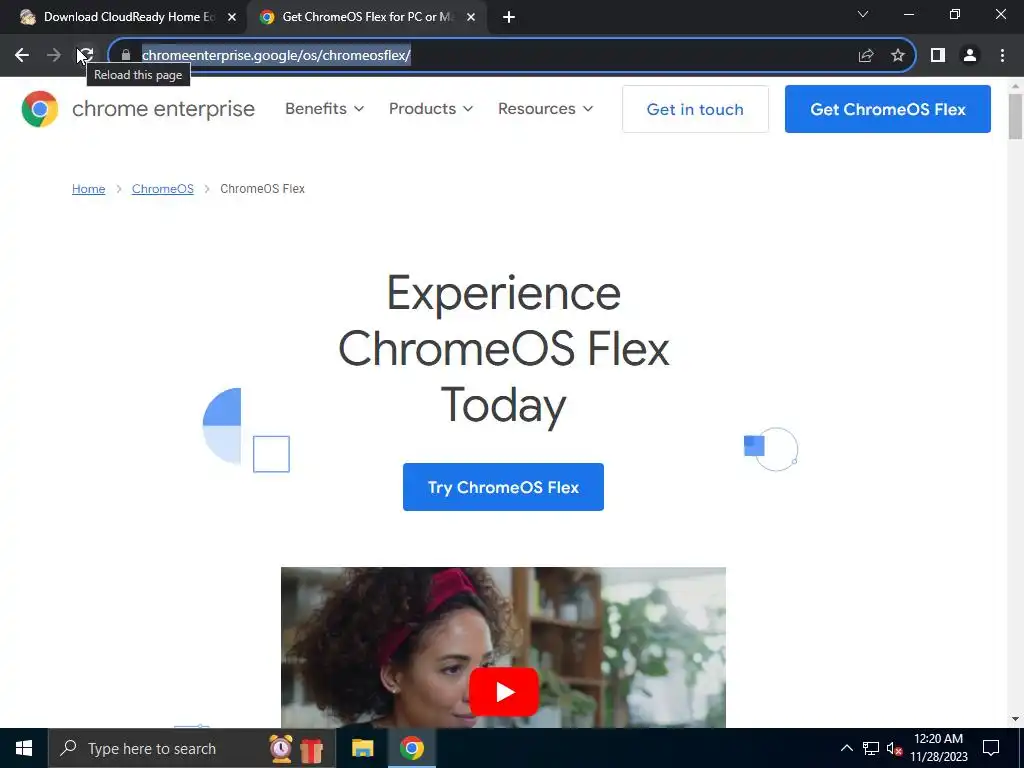Click the ChromeOS Flex breadcrumb text
This screenshot has height=768, width=1024.
[x=263, y=189]
